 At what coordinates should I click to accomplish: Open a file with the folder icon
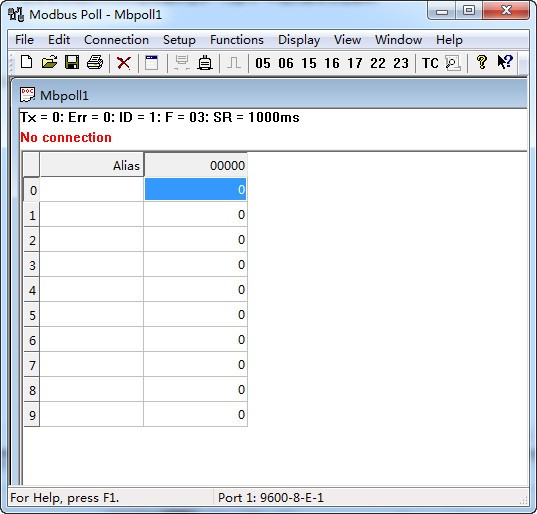click(x=49, y=63)
